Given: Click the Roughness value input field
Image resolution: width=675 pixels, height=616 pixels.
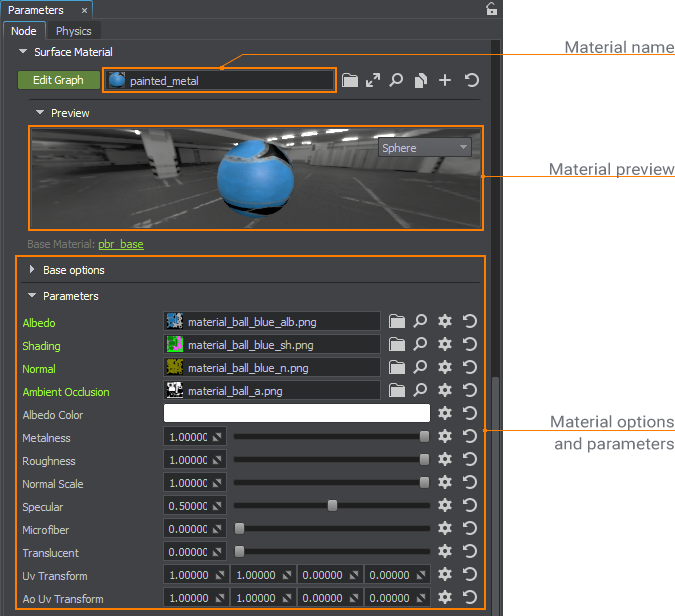Looking at the screenshot, I should (x=188, y=460).
